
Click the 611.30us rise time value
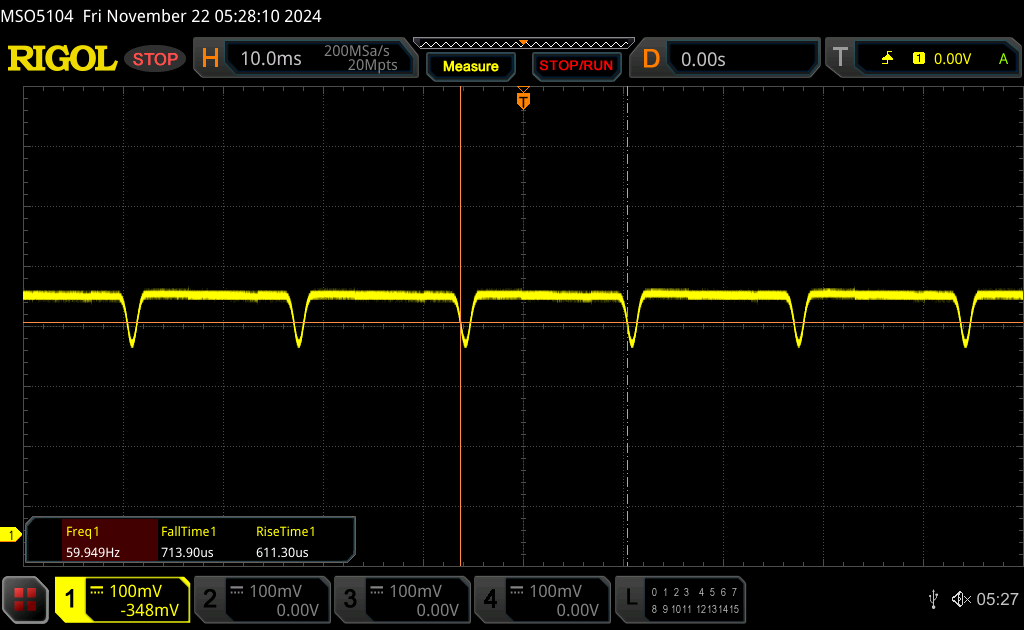pos(282,552)
